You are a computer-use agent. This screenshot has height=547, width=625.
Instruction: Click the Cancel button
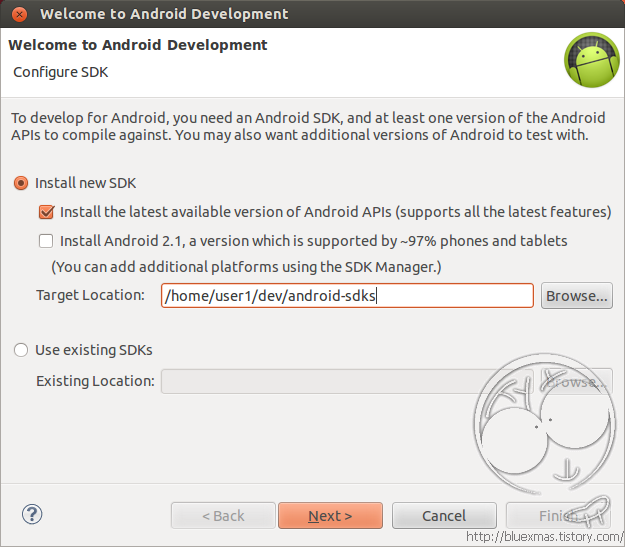(444, 516)
